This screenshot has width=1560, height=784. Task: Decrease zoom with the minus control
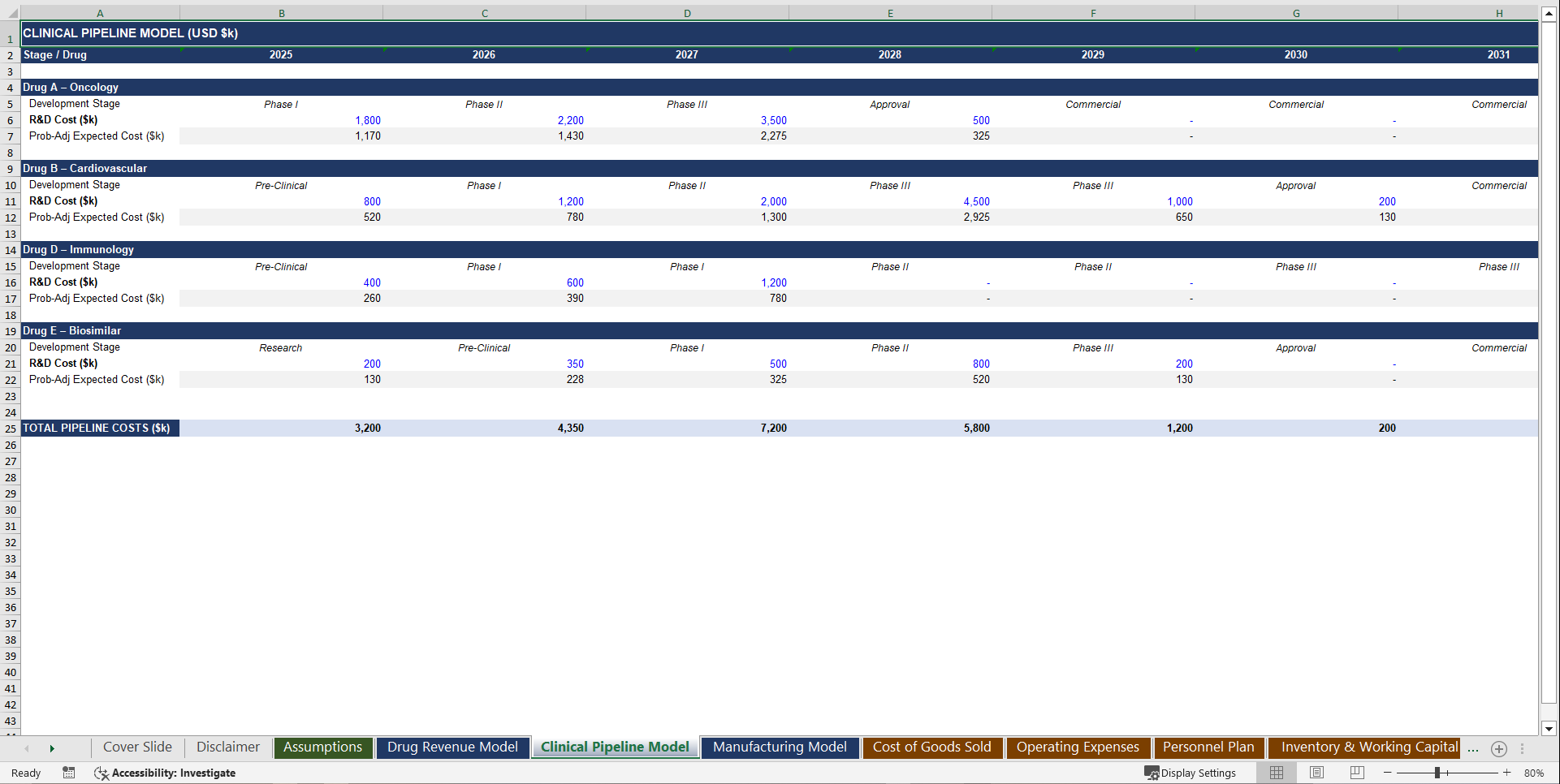click(1389, 773)
